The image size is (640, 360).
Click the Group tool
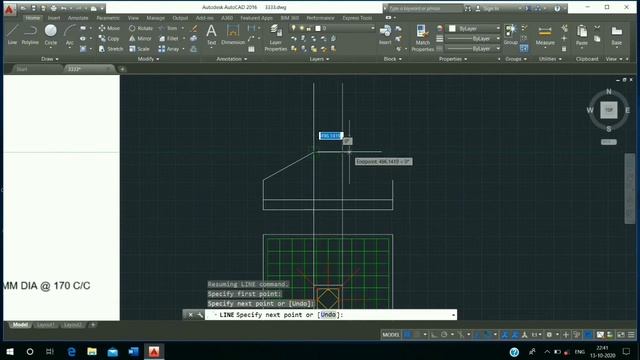point(510,34)
